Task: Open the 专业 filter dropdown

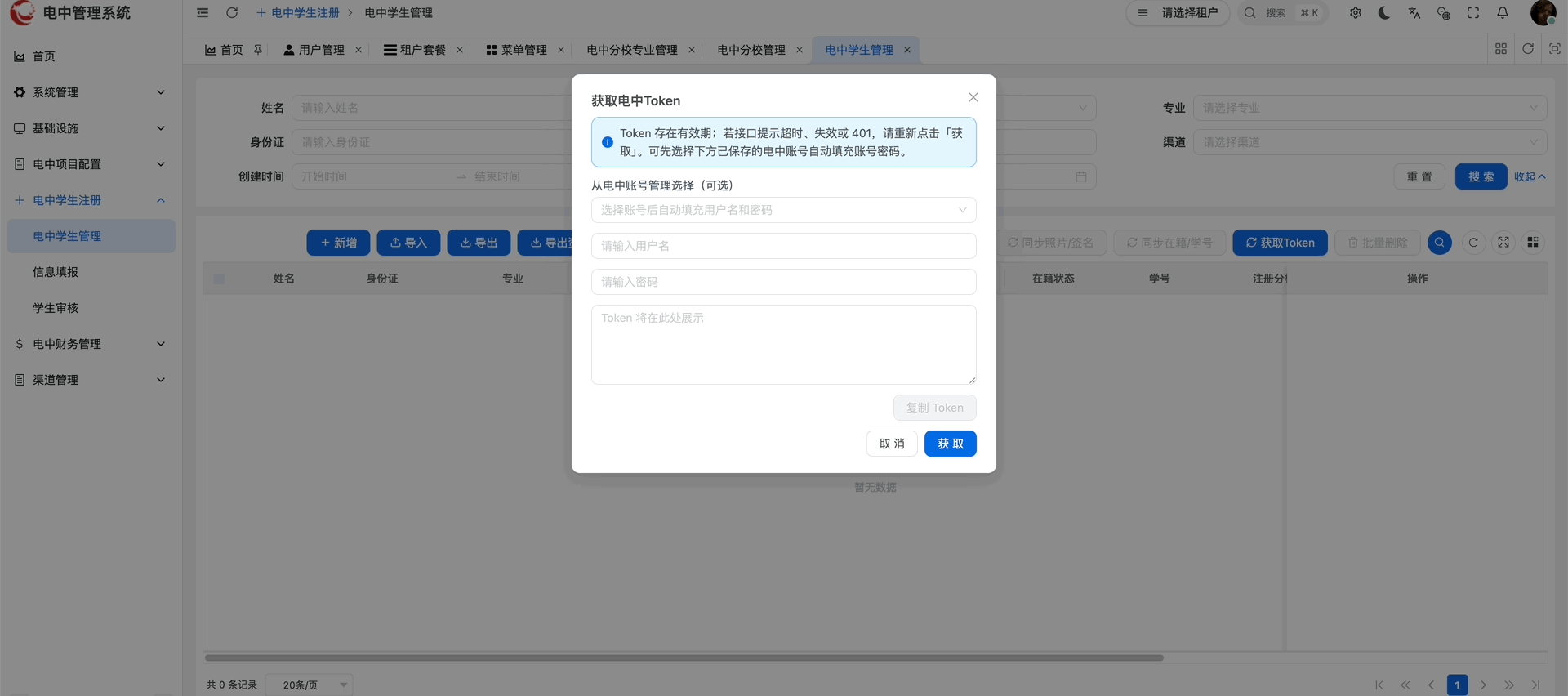Action: (x=1370, y=108)
